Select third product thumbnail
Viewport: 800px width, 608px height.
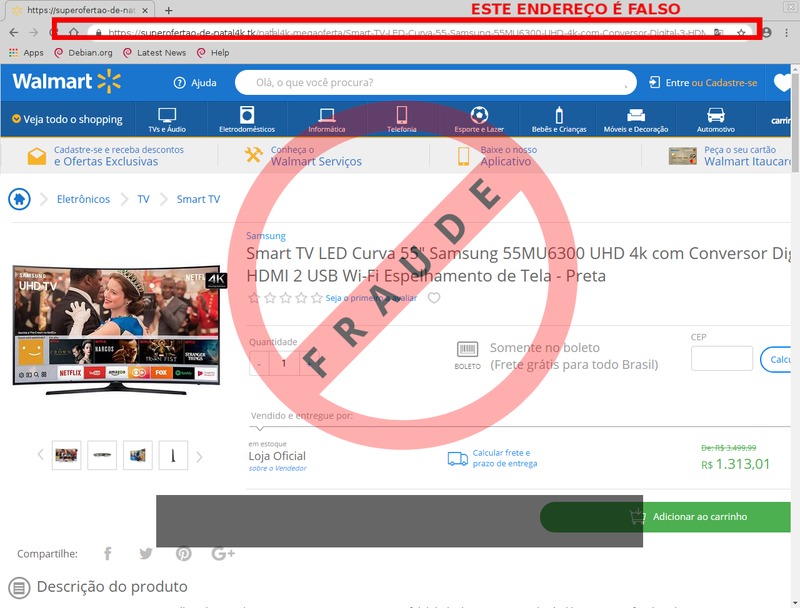point(138,455)
